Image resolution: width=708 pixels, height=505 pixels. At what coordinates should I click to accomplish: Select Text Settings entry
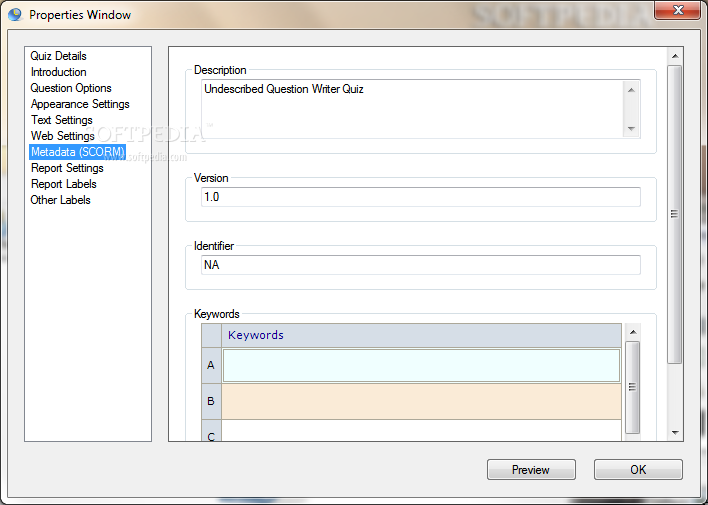point(61,120)
